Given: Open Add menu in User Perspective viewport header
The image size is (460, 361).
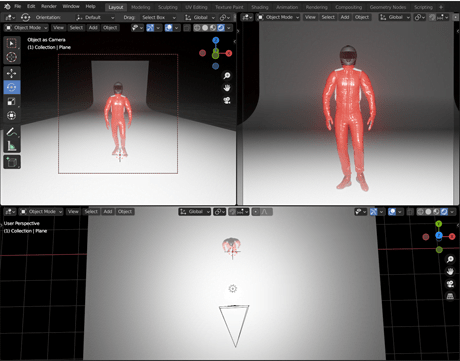Looking at the screenshot, I should coord(108,212).
